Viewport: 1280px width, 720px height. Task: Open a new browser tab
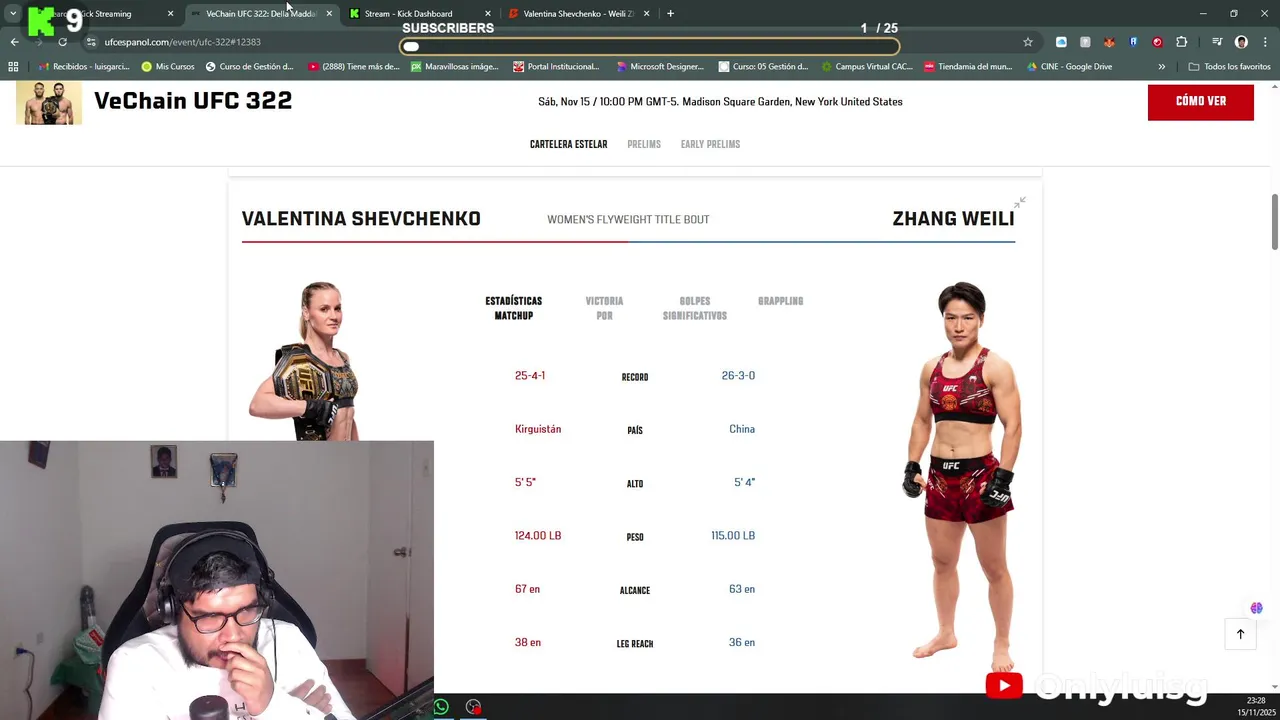(670, 14)
